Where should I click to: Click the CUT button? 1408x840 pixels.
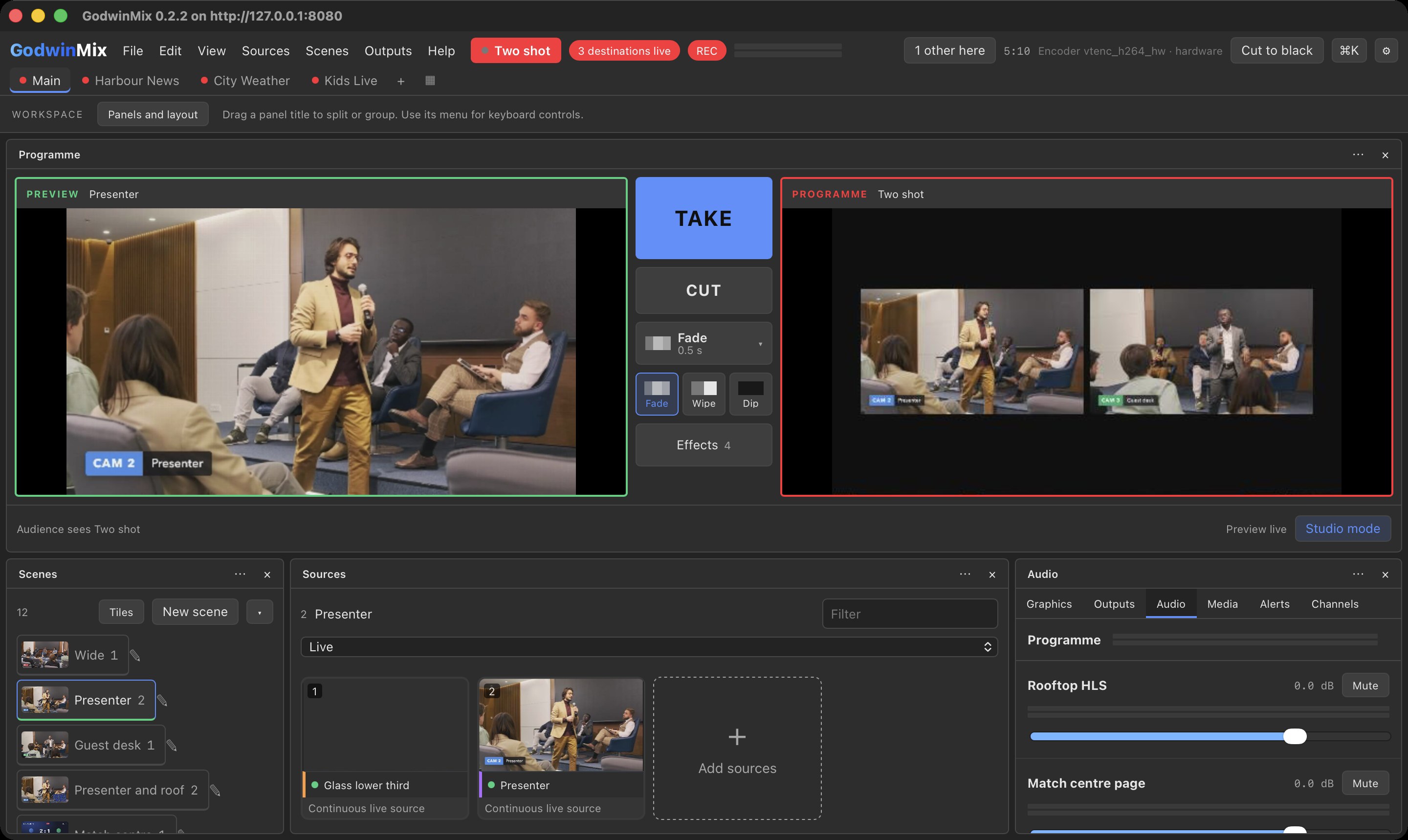[704, 290]
